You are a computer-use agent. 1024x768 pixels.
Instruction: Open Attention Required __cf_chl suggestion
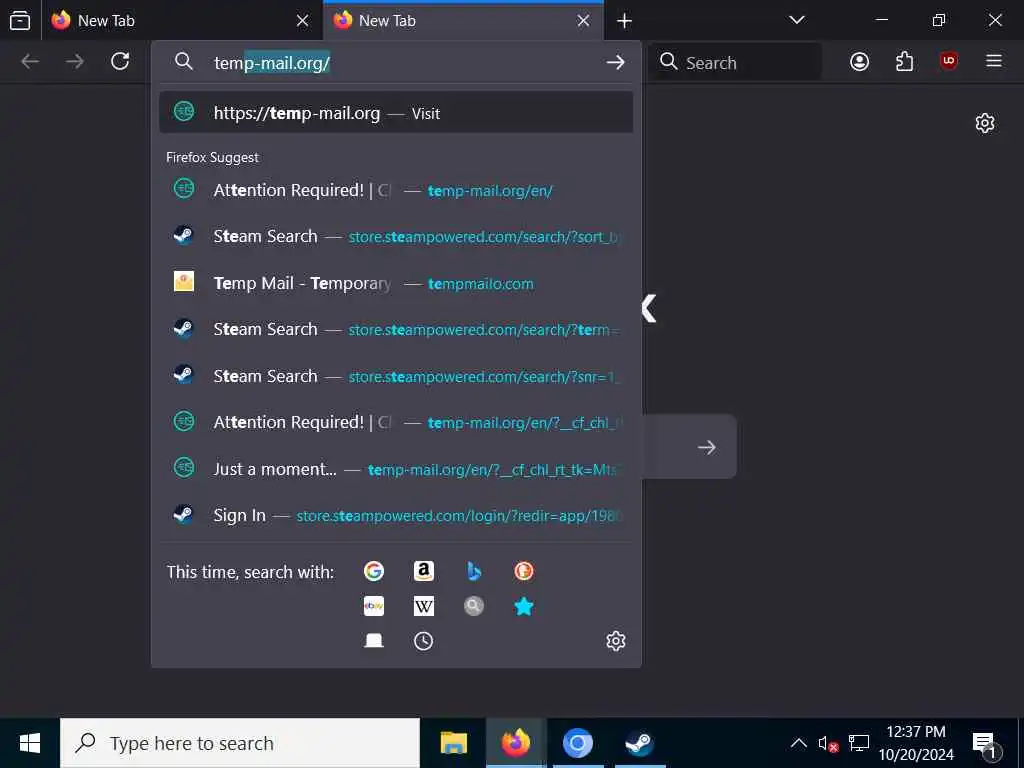(396, 423)
